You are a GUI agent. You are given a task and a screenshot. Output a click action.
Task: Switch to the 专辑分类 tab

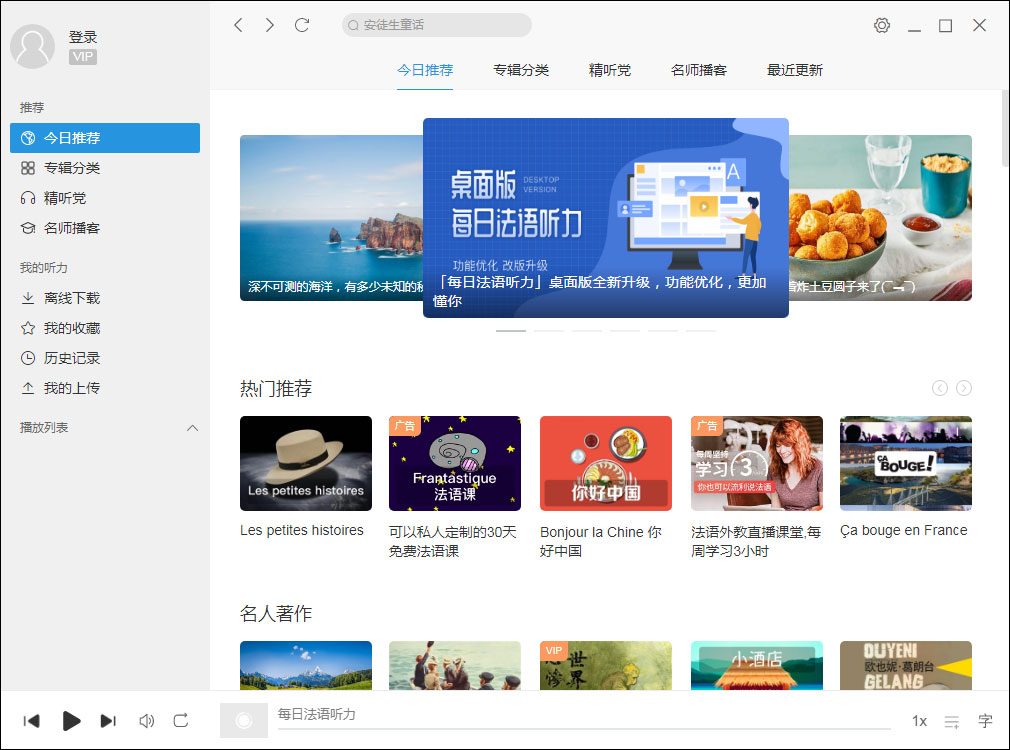[521, 70]
